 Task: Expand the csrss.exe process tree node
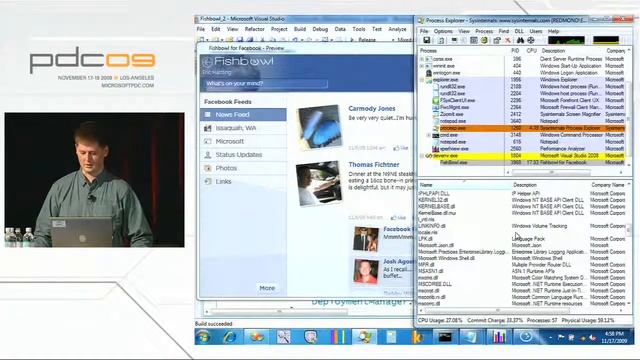(x=422, y=59)
